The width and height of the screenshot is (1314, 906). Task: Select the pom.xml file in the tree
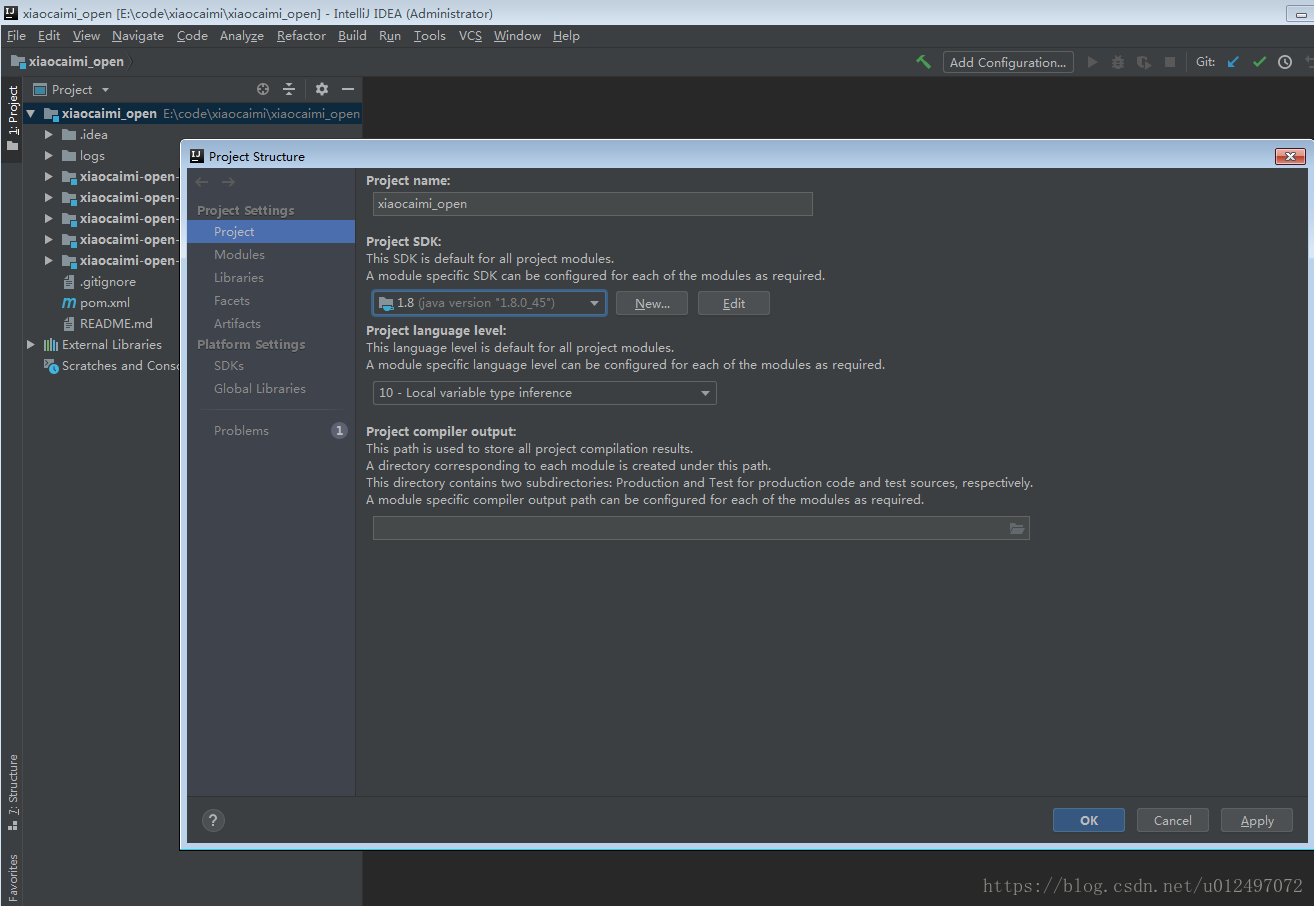tap(105, 303)
